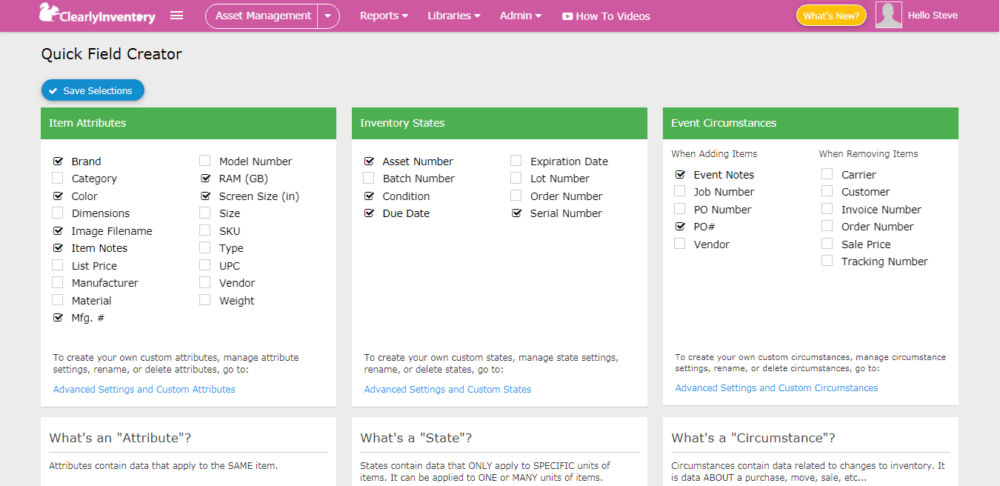Select the Asset Management button

coord(262,16)
